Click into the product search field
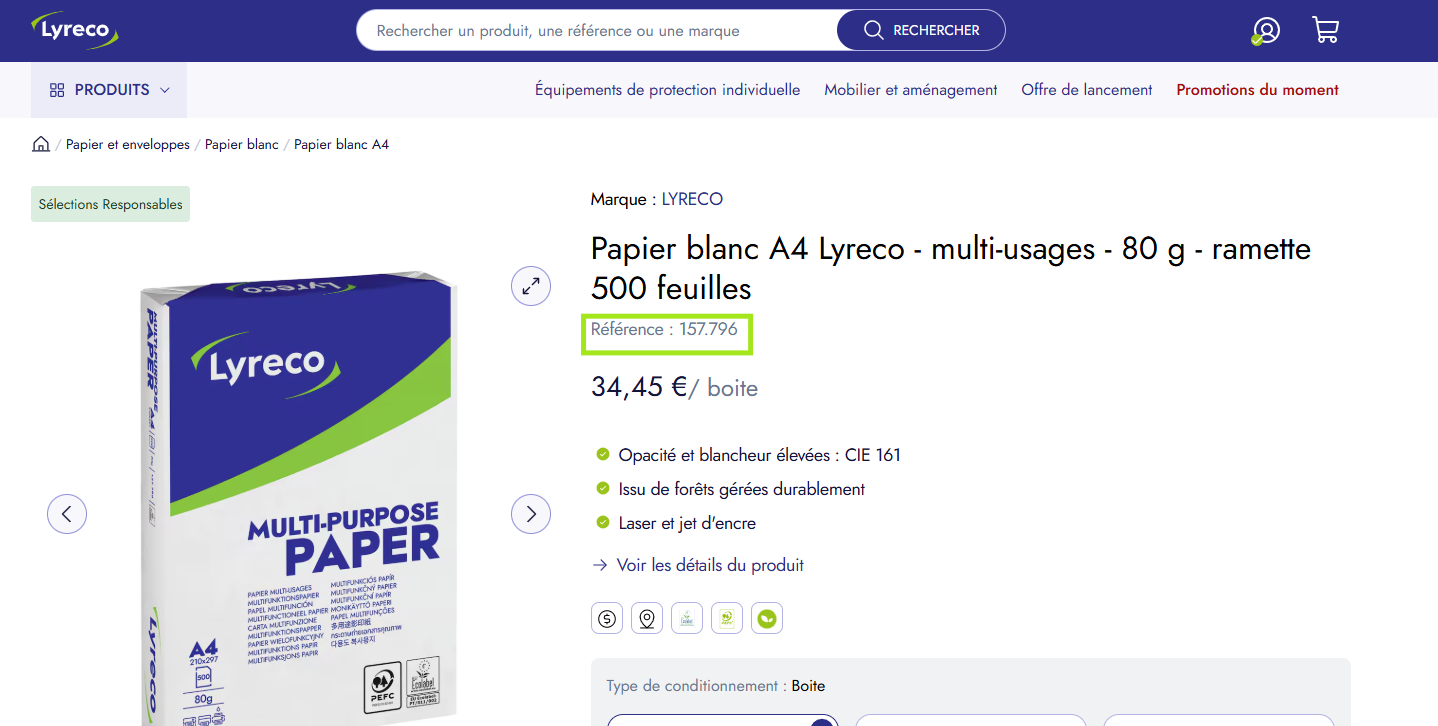Viewport: 1438px width, 726px height. 597,30
